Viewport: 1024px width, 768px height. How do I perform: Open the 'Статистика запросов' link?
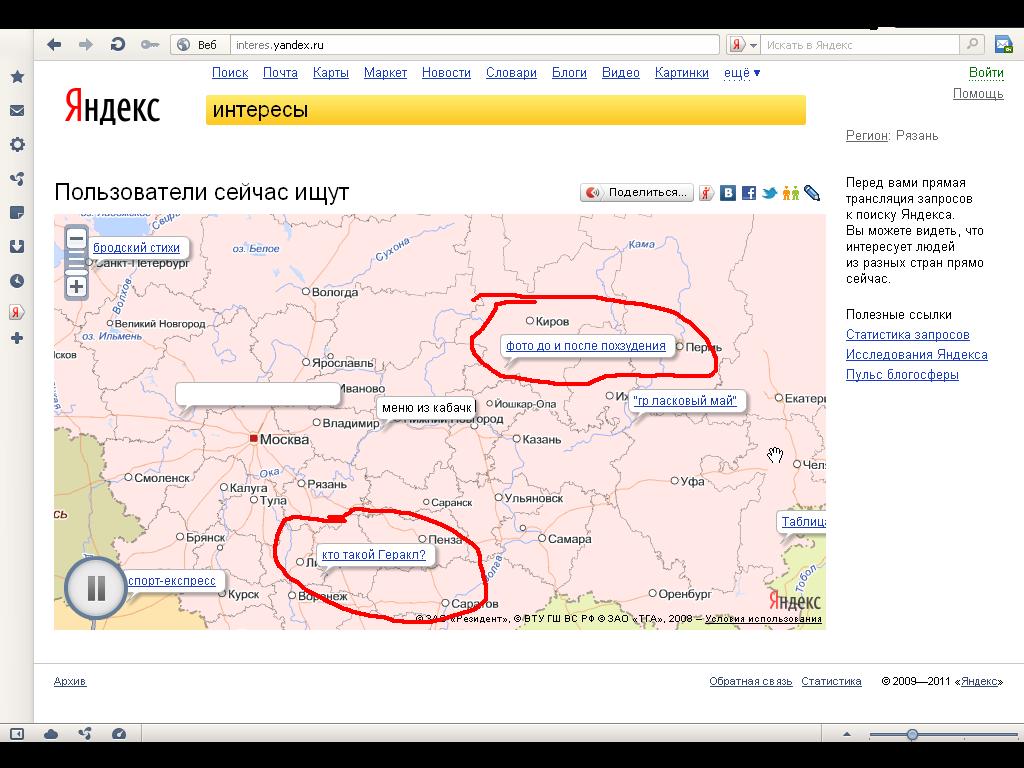(x=907, y=335)
